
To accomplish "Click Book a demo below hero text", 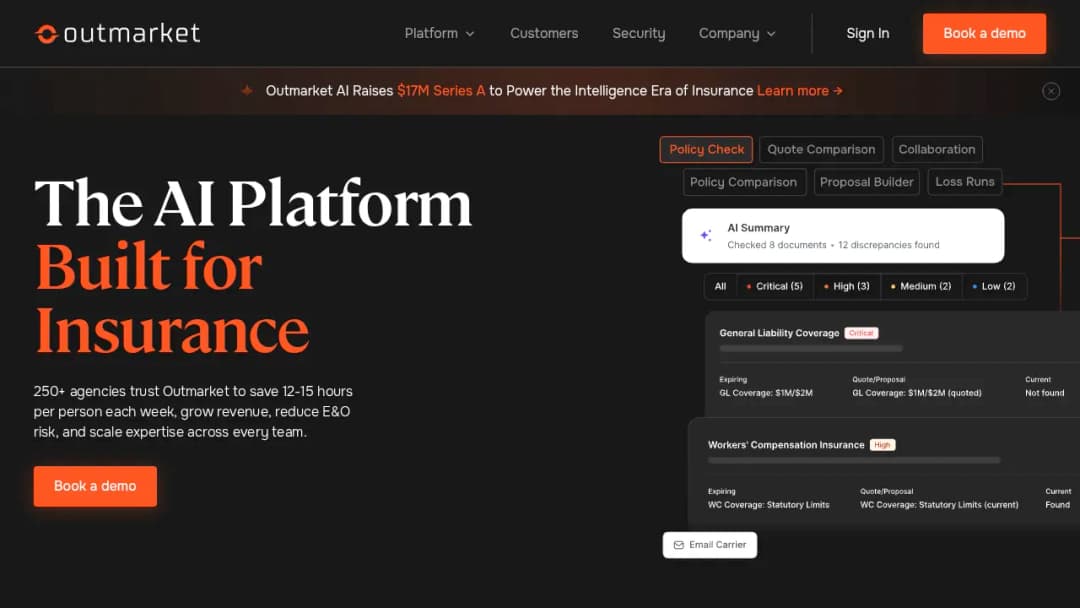I will (95, 486).
